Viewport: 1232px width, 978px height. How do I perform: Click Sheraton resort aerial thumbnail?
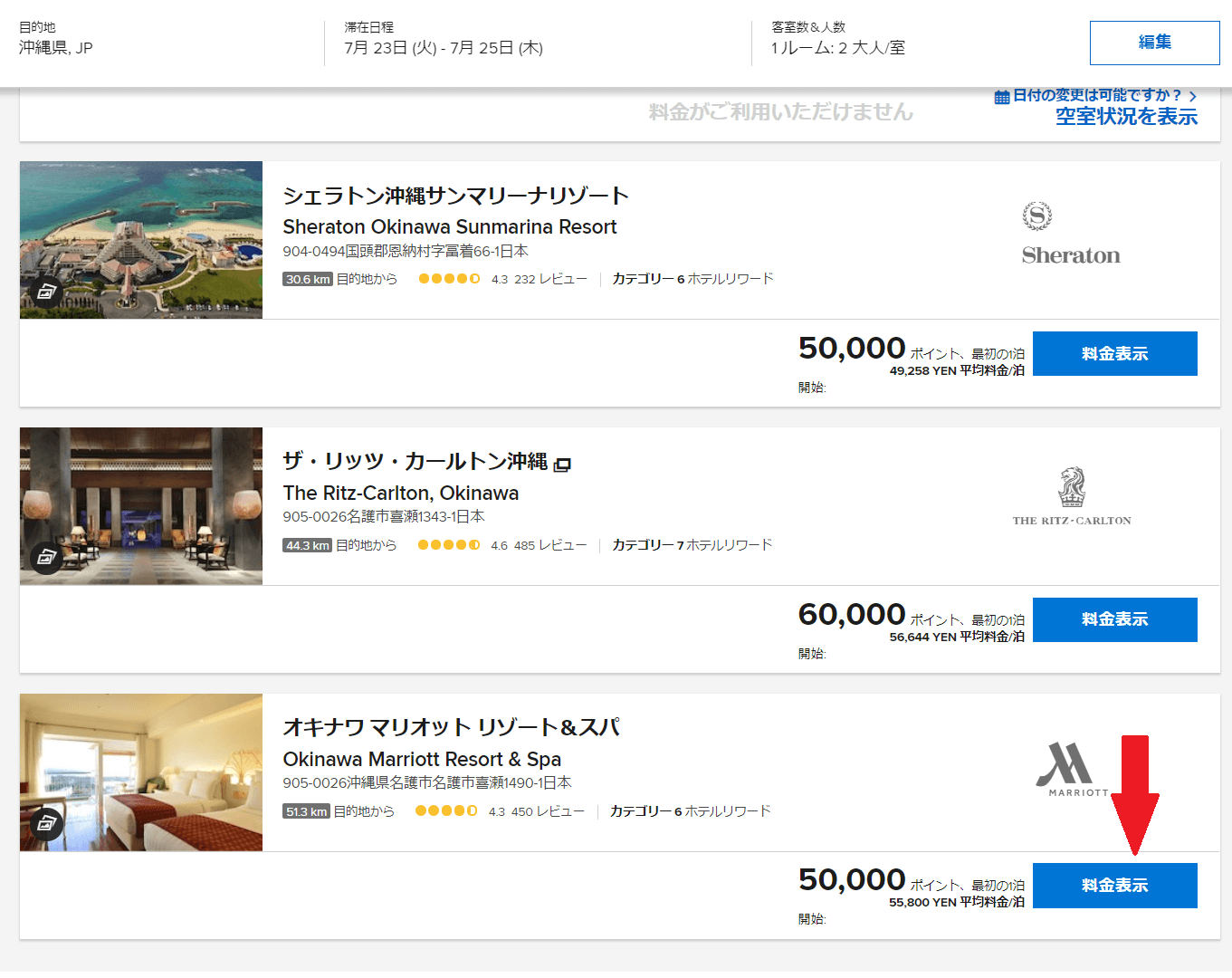point(141,240)
